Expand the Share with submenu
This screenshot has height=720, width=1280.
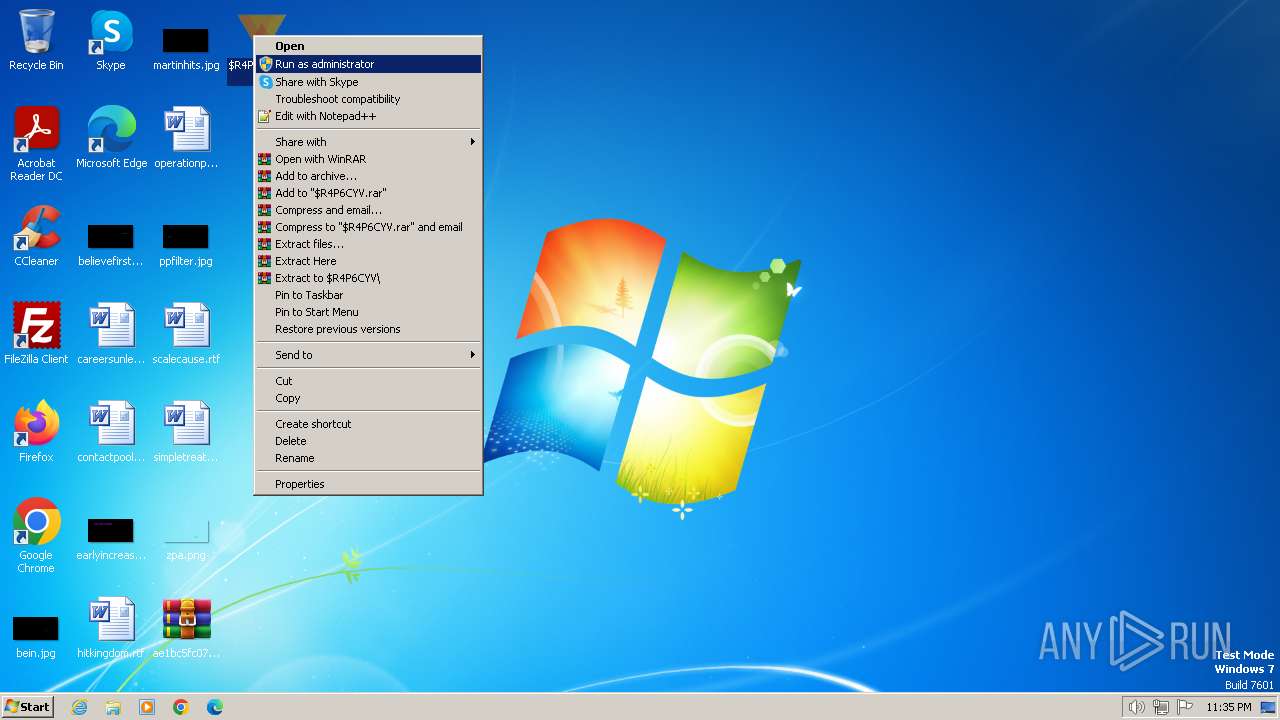[368, 142]
